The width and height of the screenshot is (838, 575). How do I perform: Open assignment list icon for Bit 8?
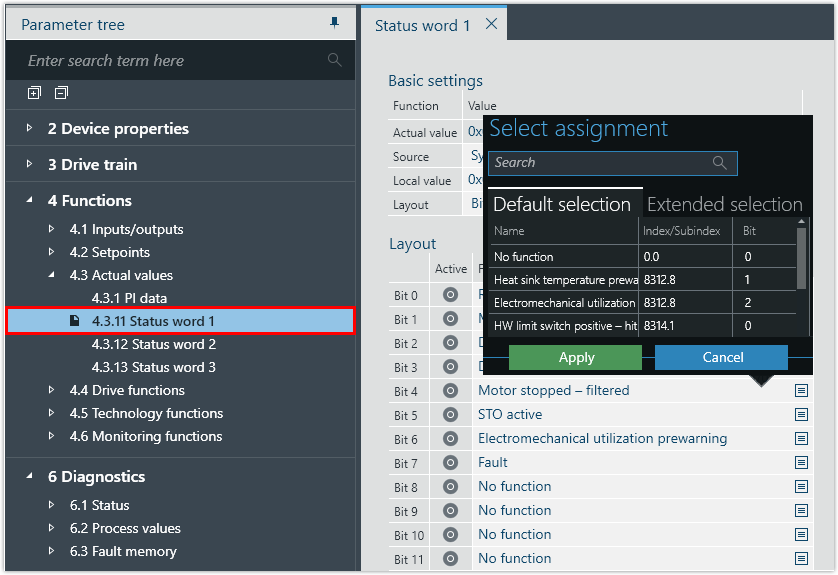(x=801, y=486)
